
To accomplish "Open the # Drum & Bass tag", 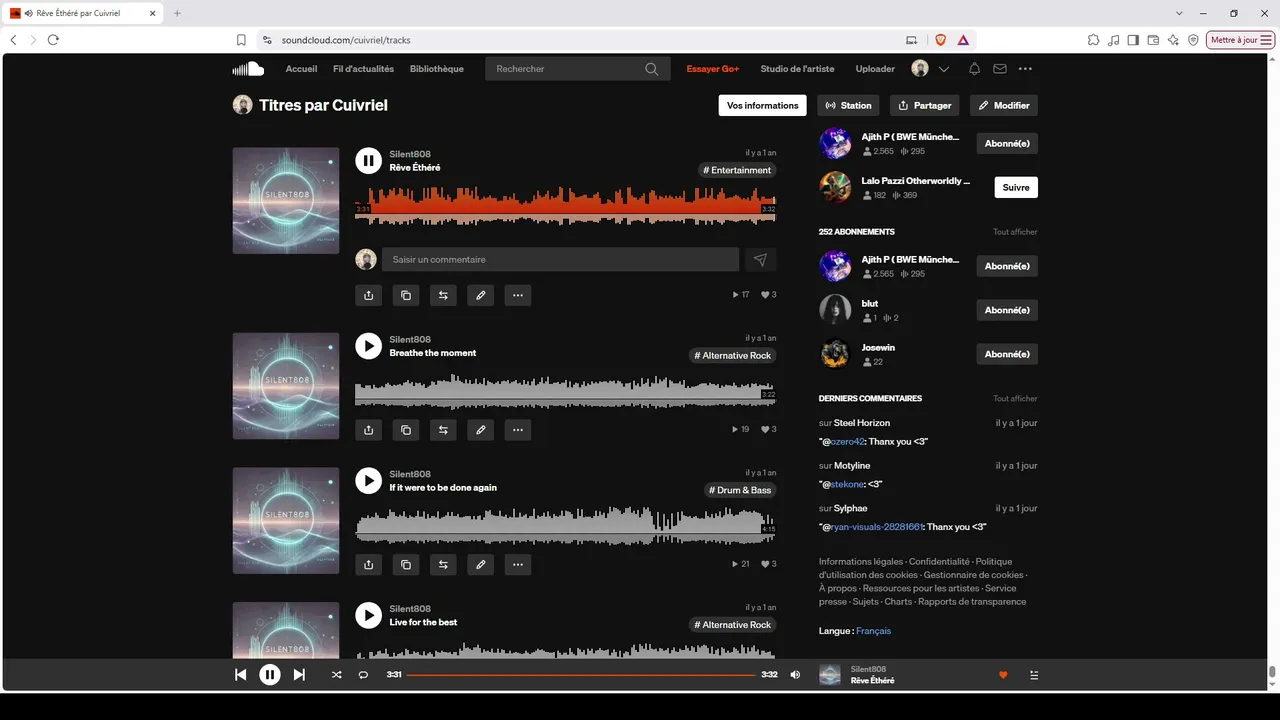I will click(x=741, y=490).
